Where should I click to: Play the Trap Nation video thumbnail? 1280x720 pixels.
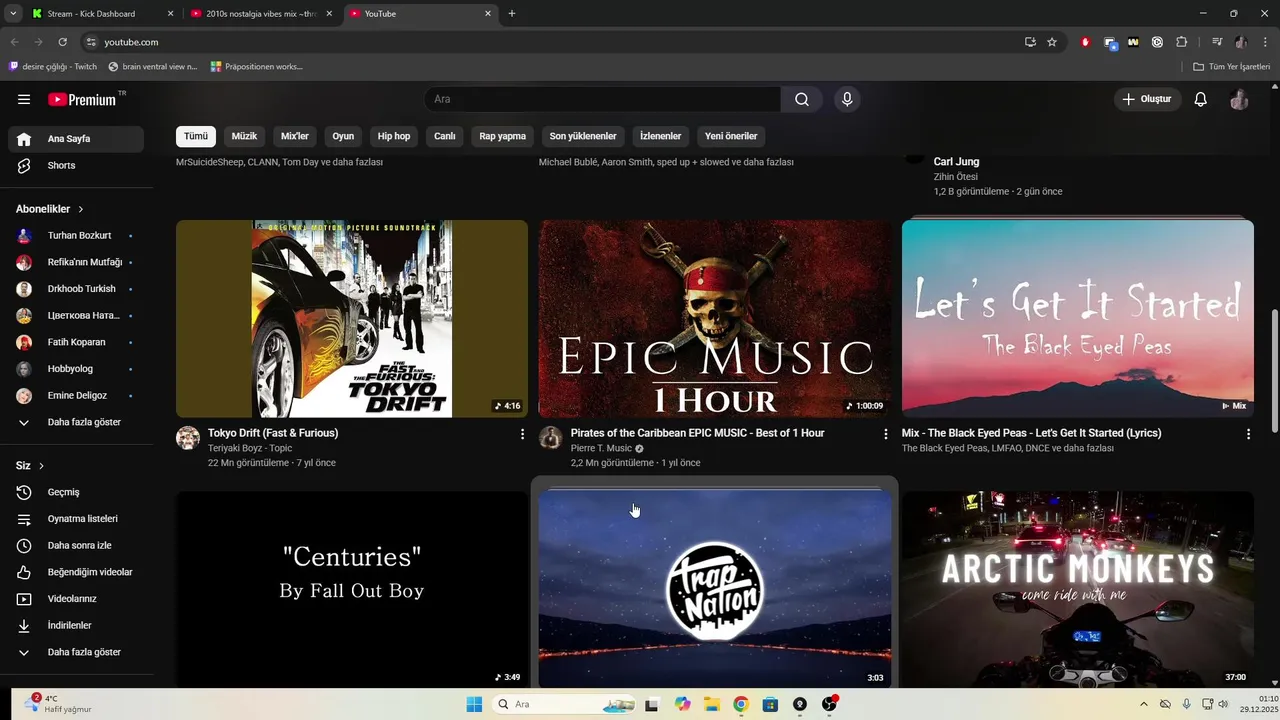coord(715,589)
